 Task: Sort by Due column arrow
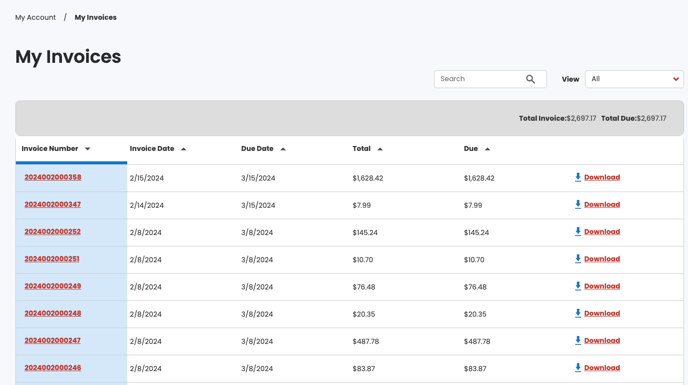coord(487,149)
